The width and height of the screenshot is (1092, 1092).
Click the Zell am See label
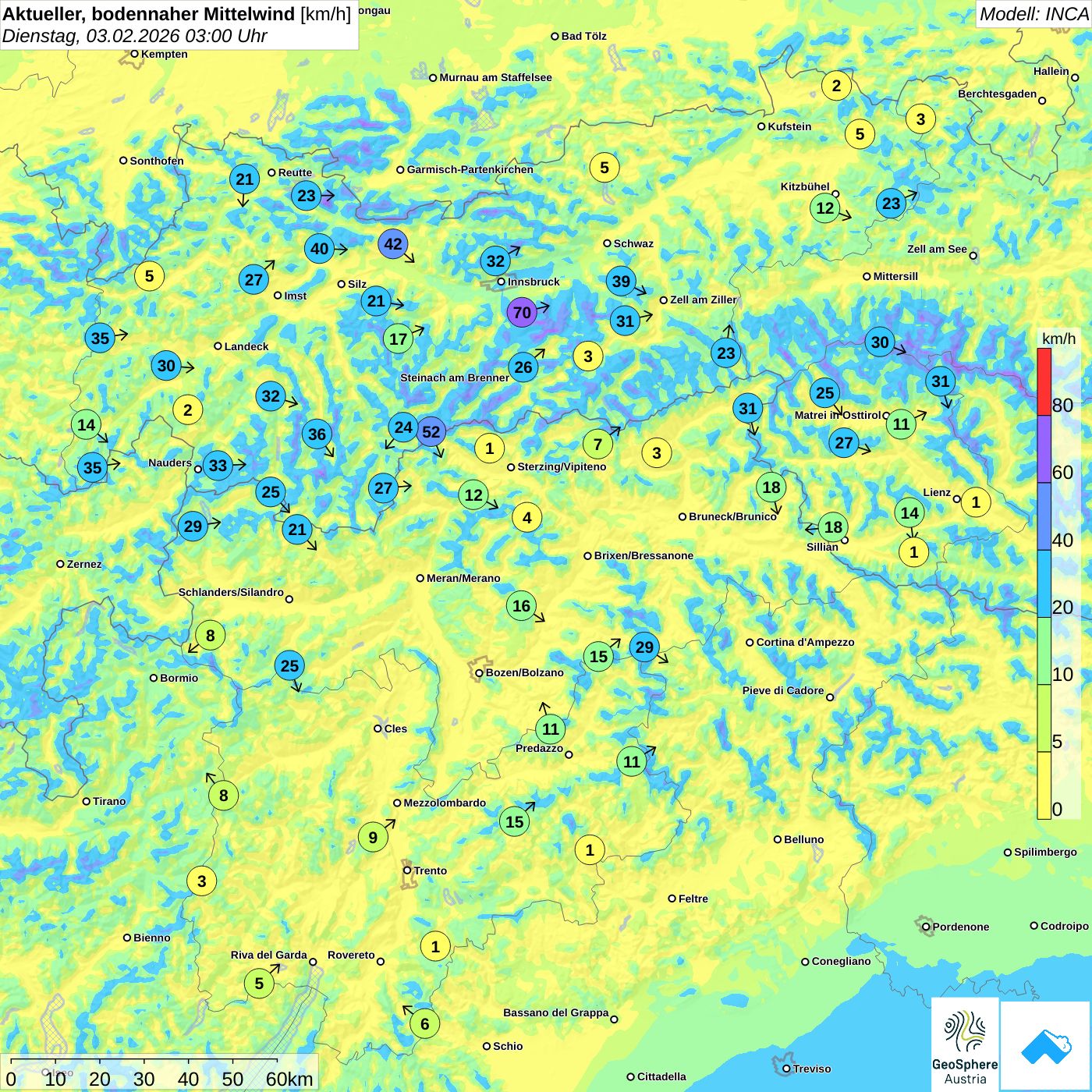point(937,249)
